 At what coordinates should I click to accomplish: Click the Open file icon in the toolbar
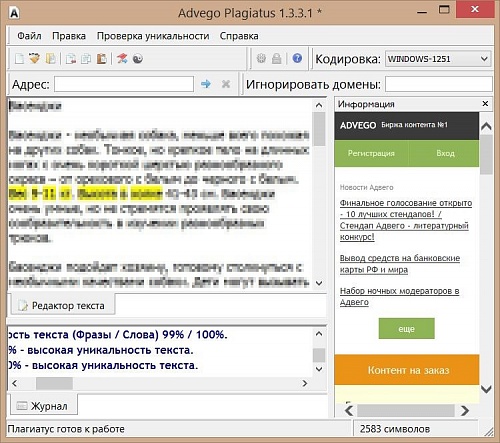(x=34, y=59)
